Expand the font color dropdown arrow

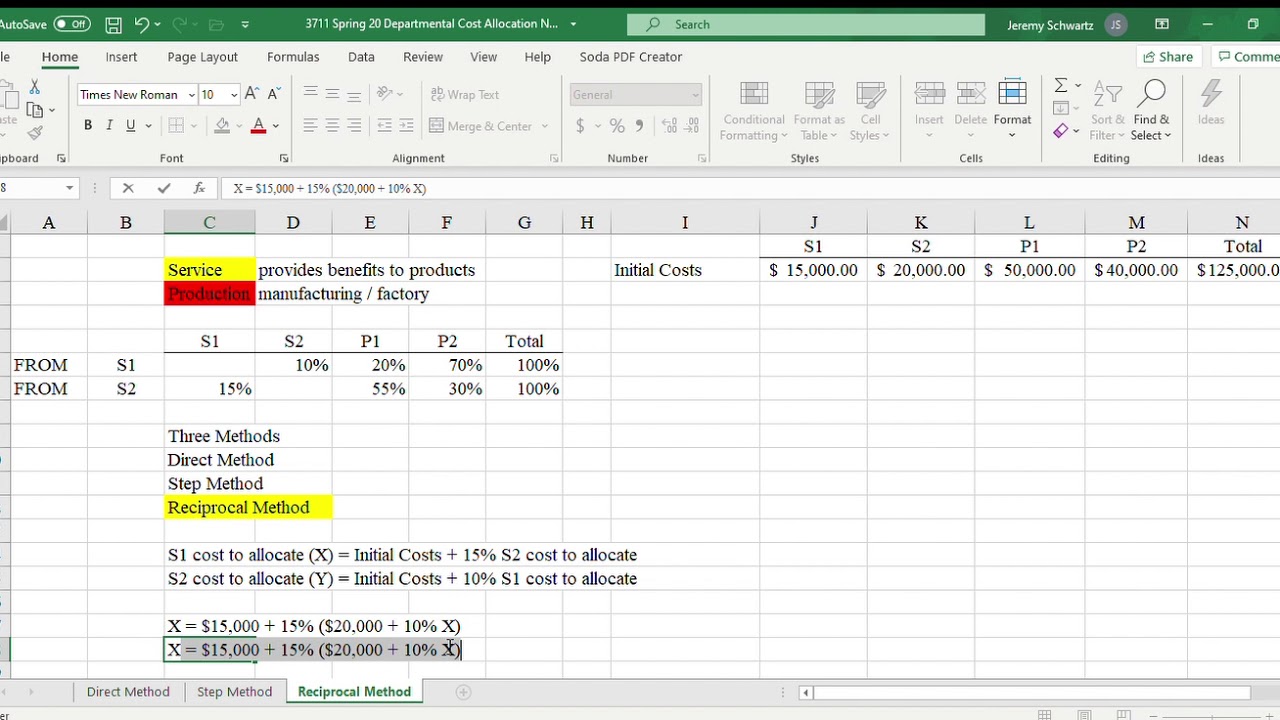click(x=276, y=126)
